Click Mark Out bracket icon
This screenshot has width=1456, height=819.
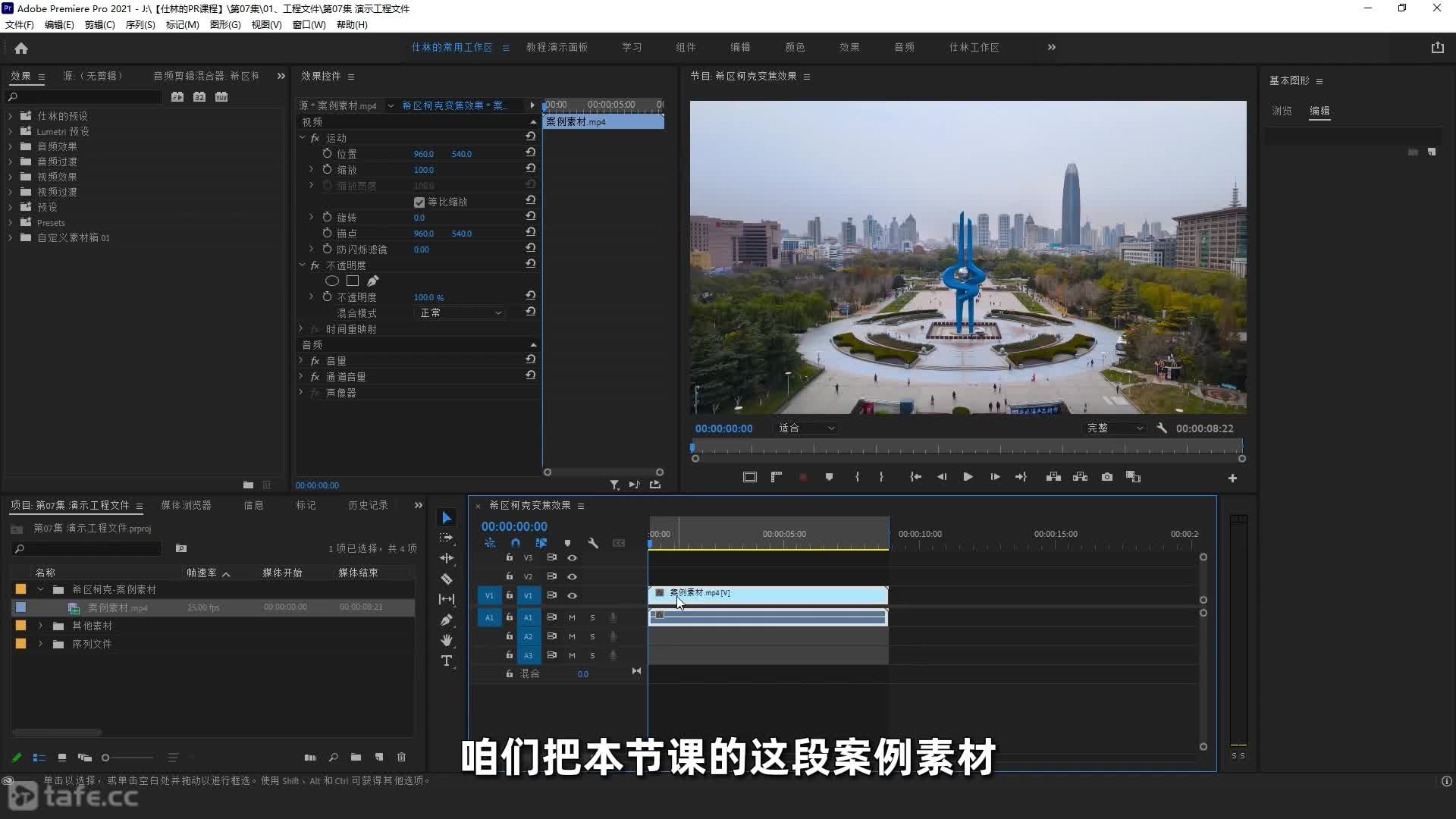[x=881, y=477]
